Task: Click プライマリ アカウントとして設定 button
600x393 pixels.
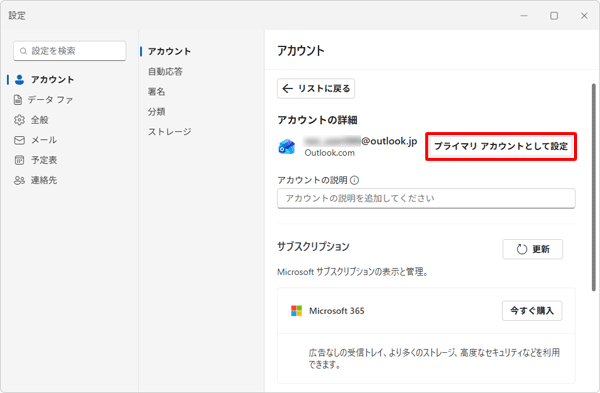Action: (501, 146)
